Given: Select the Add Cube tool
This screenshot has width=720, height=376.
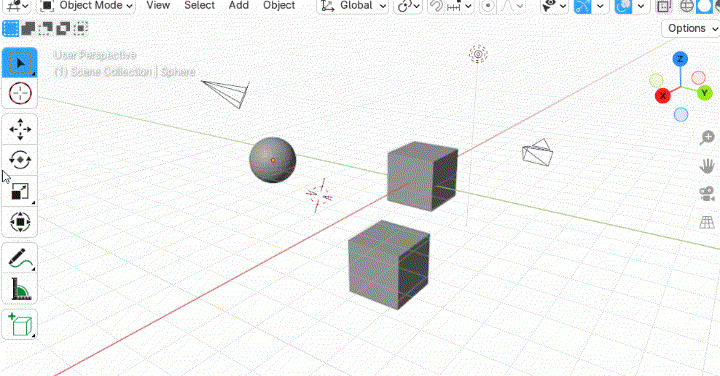Looking at the screenshot, I should tap(20, 325).
